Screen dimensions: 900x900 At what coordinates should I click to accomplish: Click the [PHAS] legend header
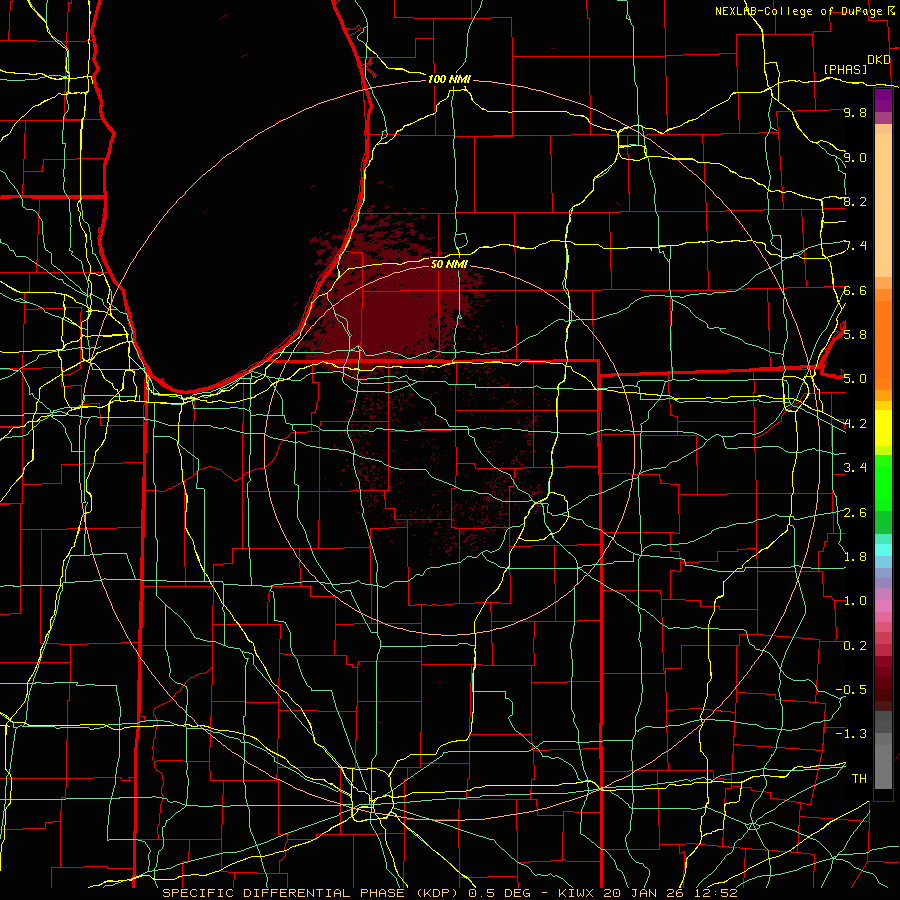pos(845,69)
